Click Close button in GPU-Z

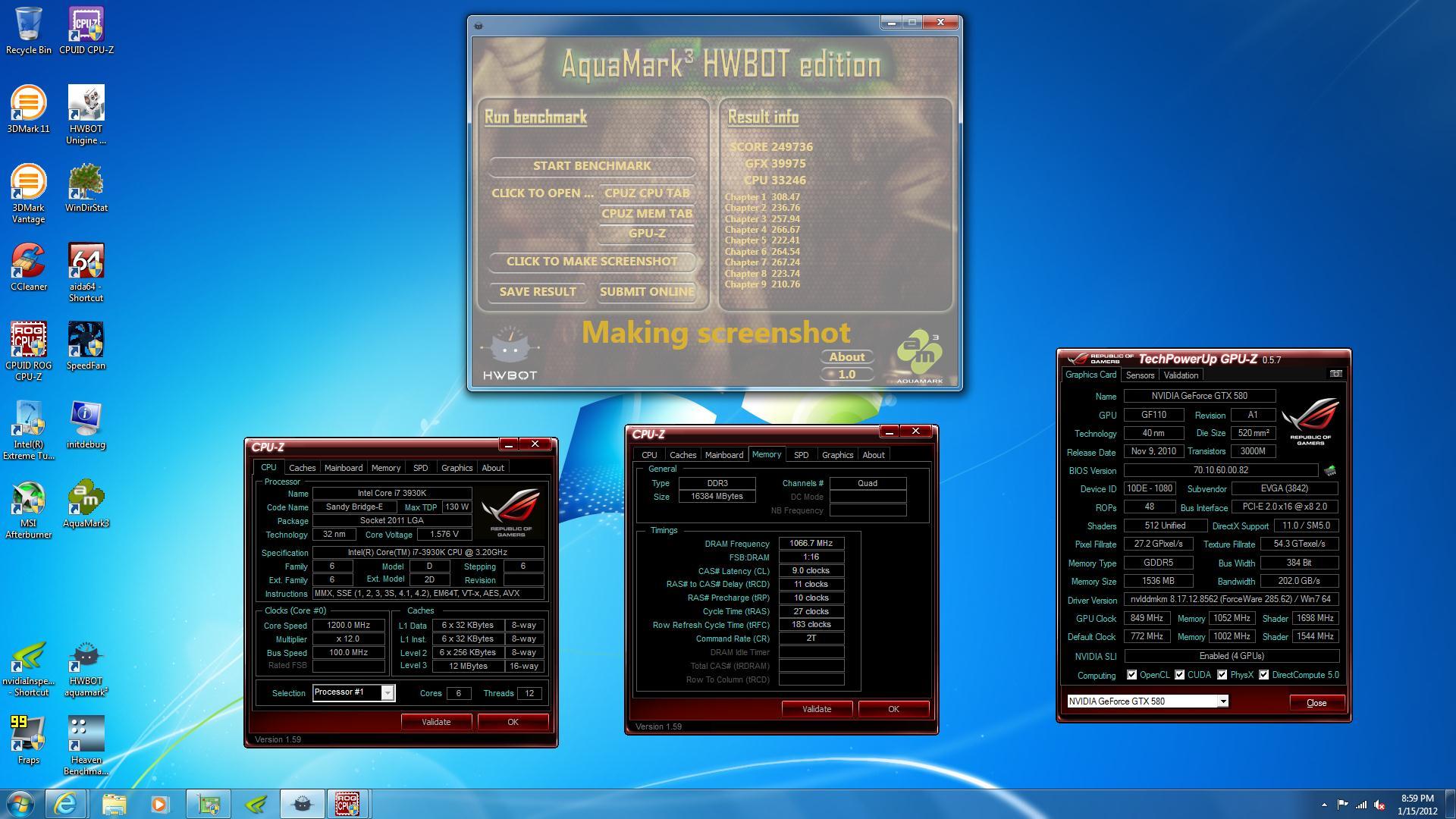[x=1316, y=703]
